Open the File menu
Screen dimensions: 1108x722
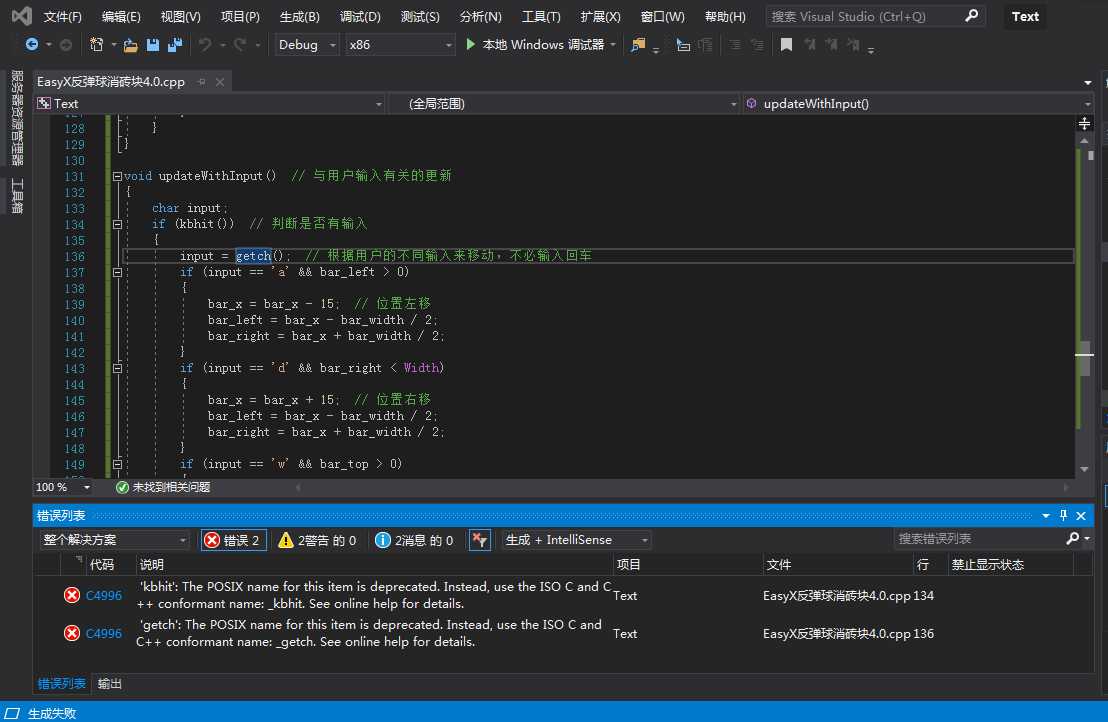(62, 16)
